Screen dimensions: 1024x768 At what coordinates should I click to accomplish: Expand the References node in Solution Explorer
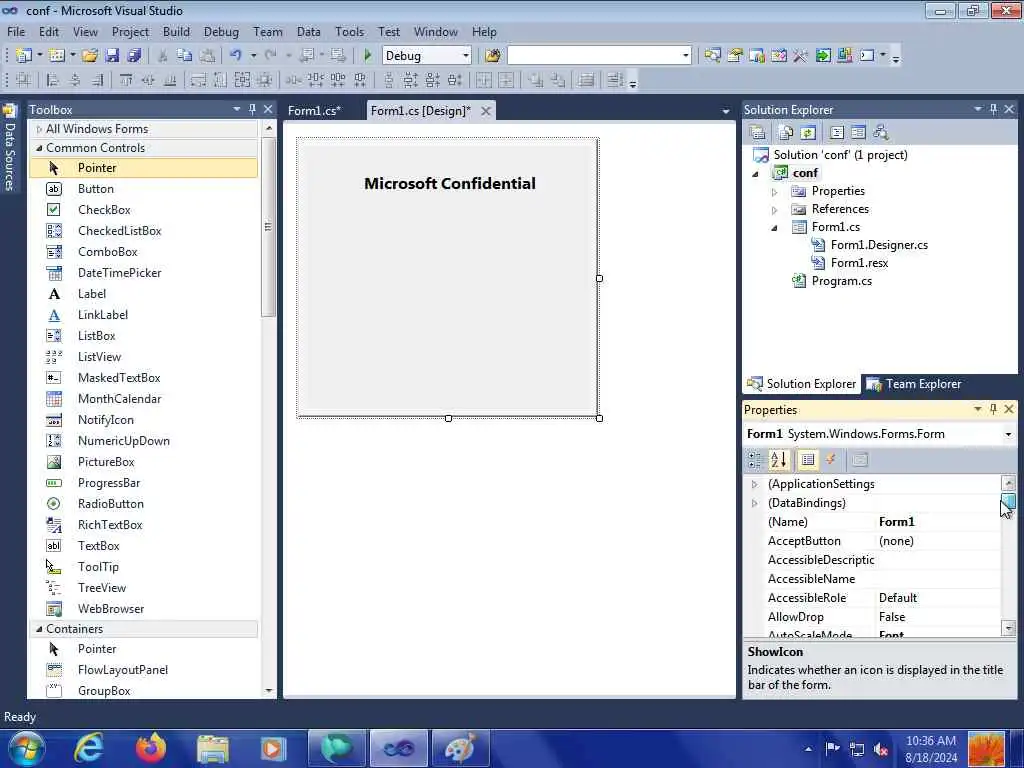pos(775,210)
